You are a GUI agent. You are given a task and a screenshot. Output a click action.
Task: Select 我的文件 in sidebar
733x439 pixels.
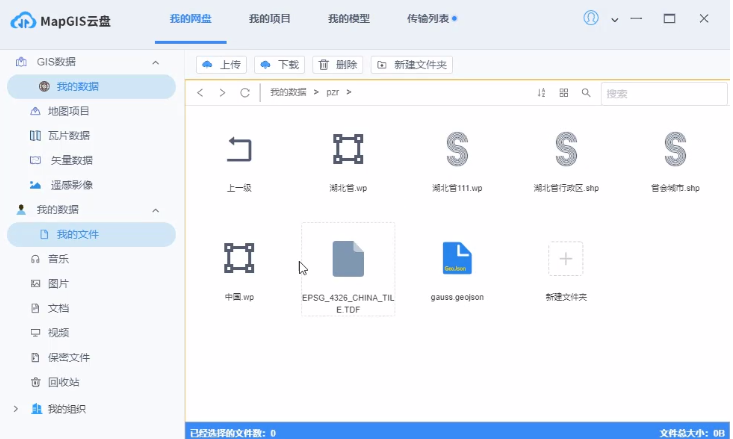click(91, 234)
